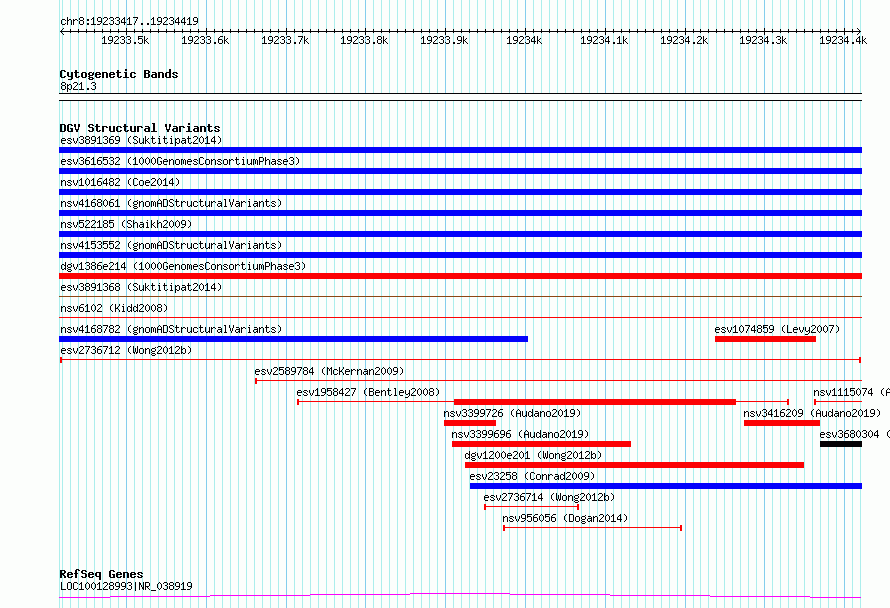Select nsv4153552 gnomAD variant label
Screen dimensions: 890x608
click(x=171, y=245)
